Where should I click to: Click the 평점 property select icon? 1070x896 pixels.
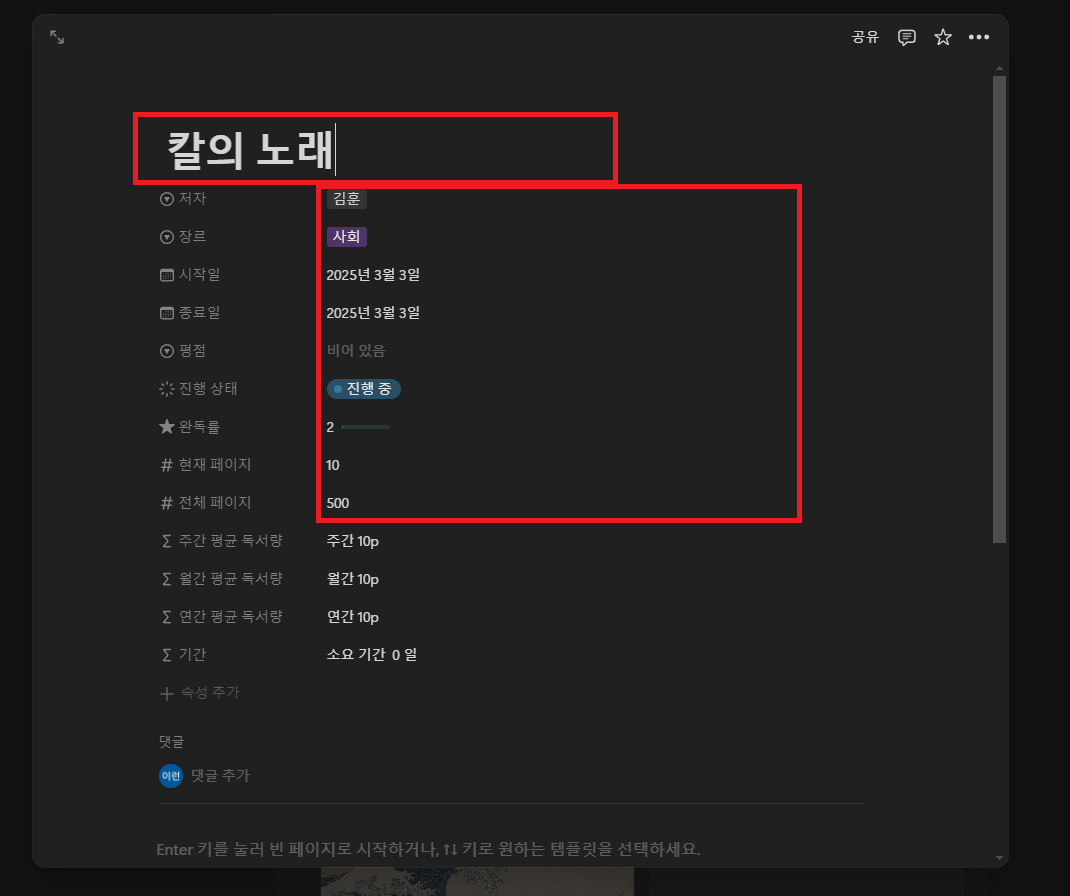point(167,351)
